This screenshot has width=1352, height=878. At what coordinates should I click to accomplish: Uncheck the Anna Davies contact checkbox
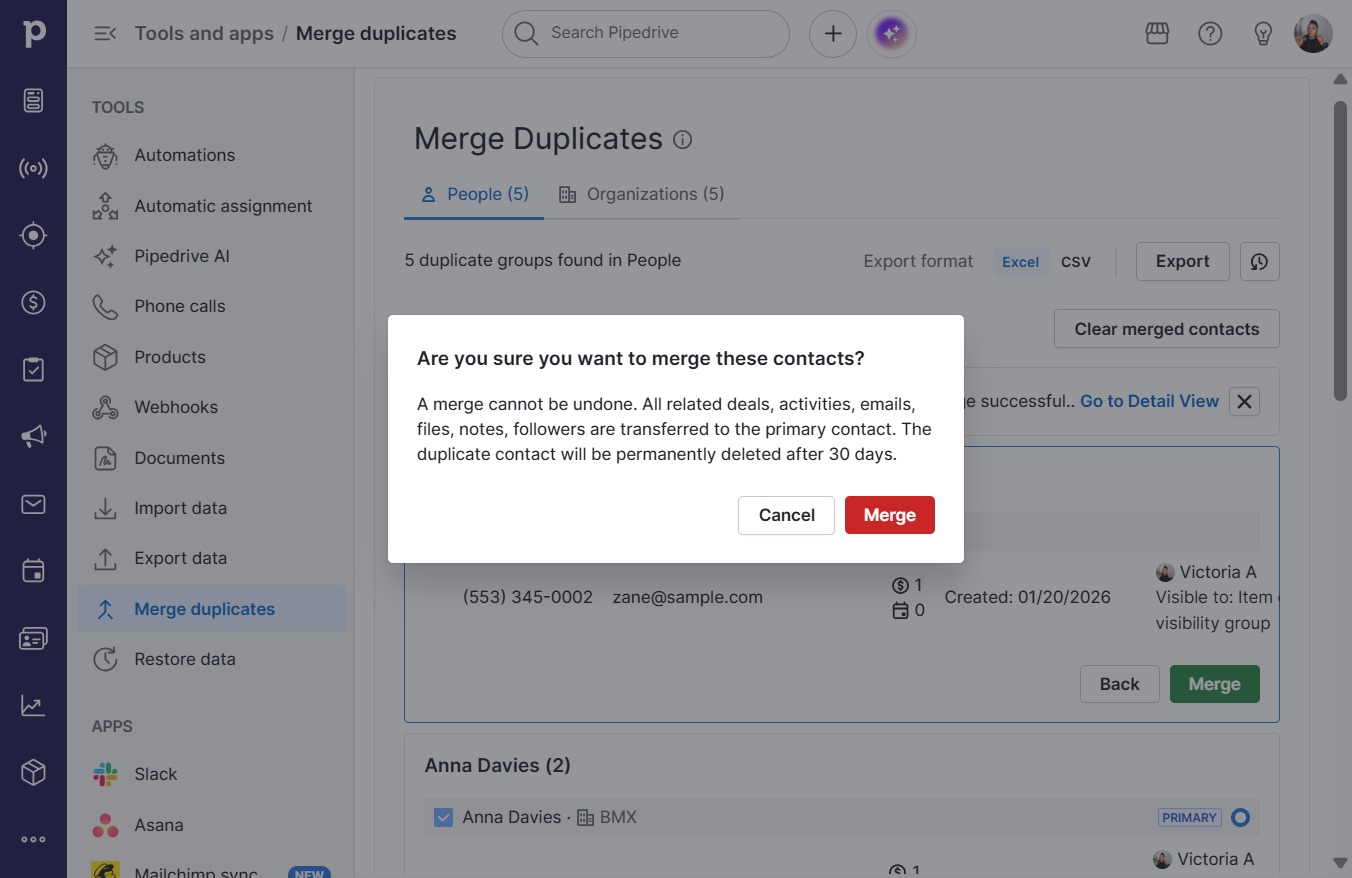tap(443, 818)
